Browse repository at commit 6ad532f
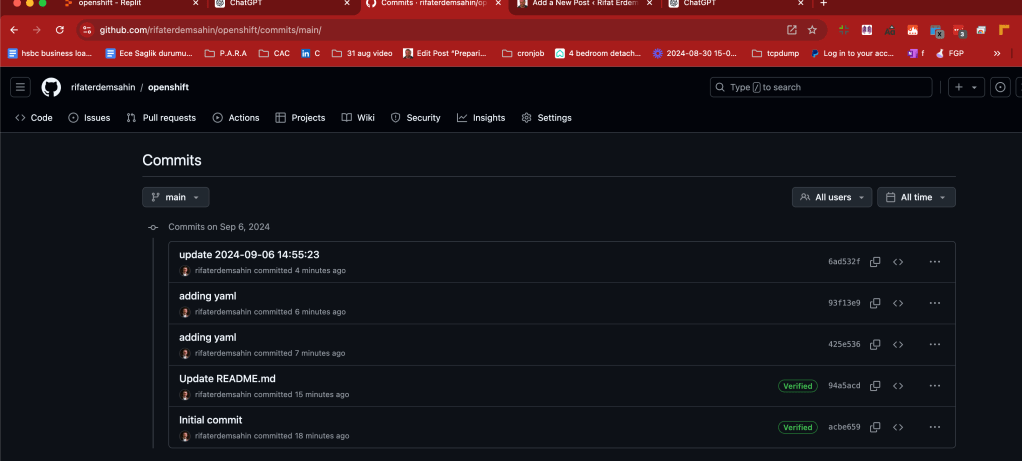 tap(898, 261)
